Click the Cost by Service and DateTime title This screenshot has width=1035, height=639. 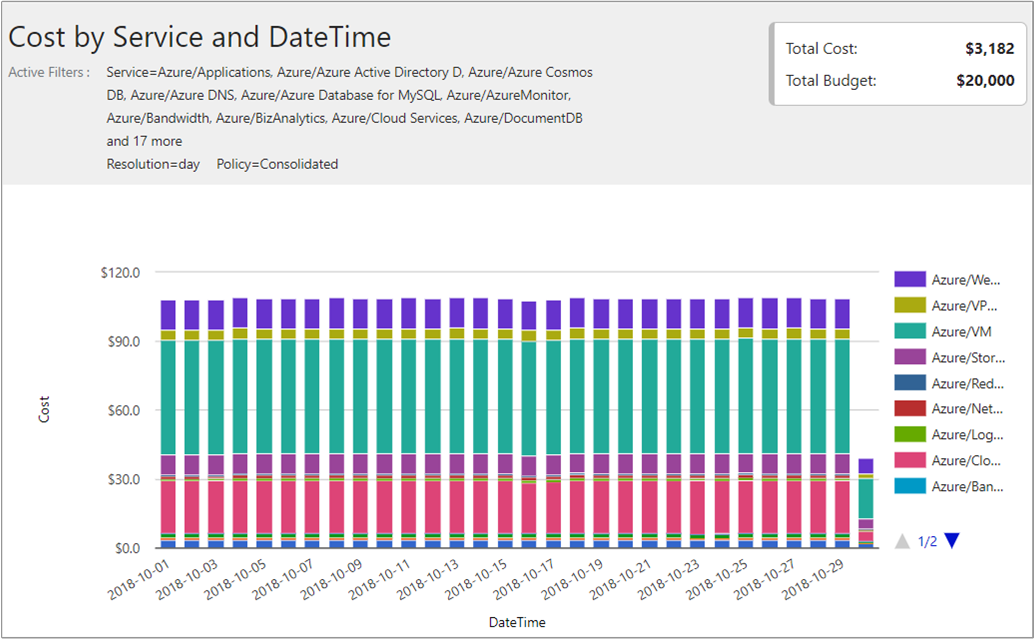point(199,36)
